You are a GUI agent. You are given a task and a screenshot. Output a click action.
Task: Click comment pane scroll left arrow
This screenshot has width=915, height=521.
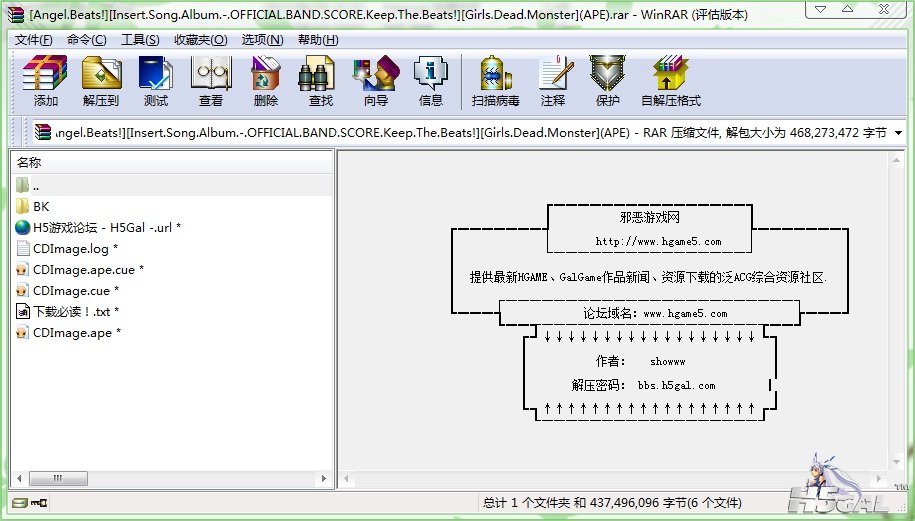tap(346, 479)
